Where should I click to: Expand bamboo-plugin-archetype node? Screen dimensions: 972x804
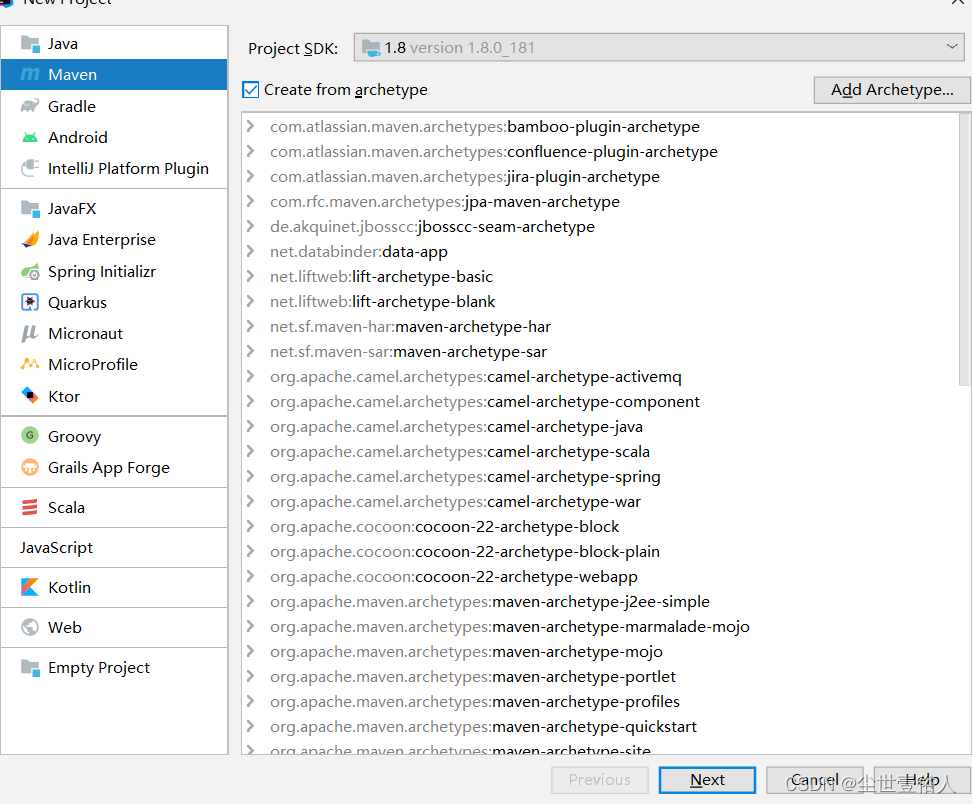coord(250,126)
